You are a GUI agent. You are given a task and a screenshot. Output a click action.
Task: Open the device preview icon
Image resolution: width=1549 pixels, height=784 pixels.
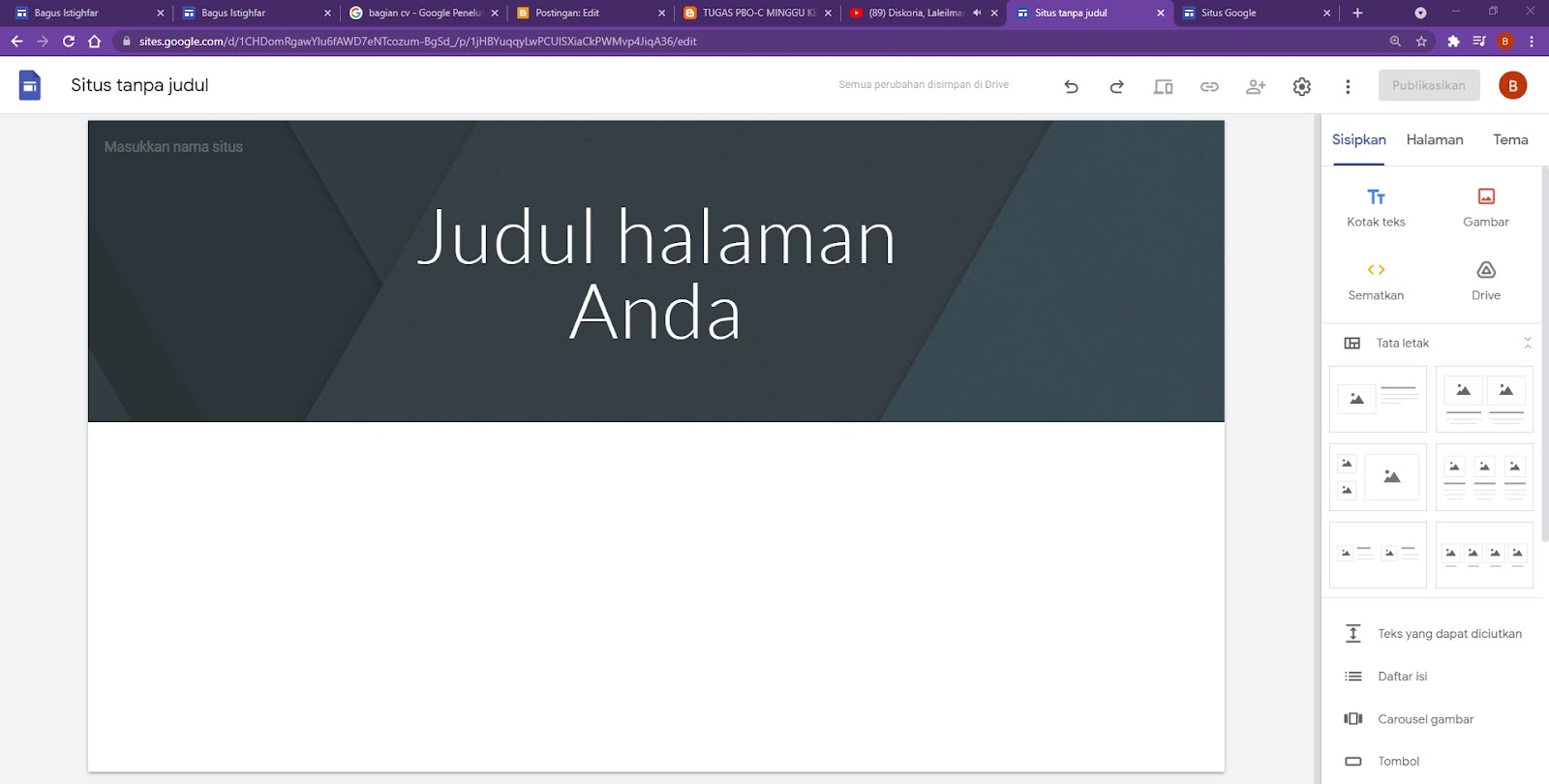tap(1163, 86)
